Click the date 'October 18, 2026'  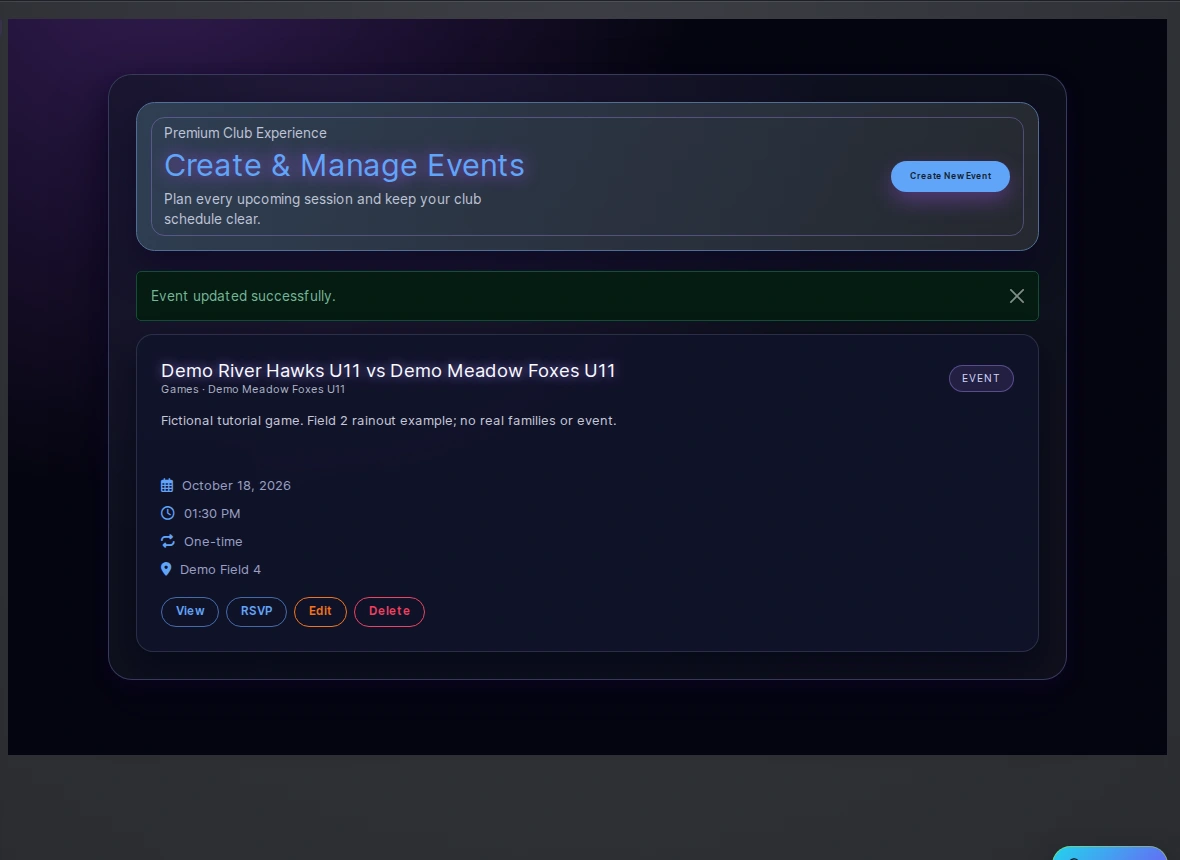point(236,486)
